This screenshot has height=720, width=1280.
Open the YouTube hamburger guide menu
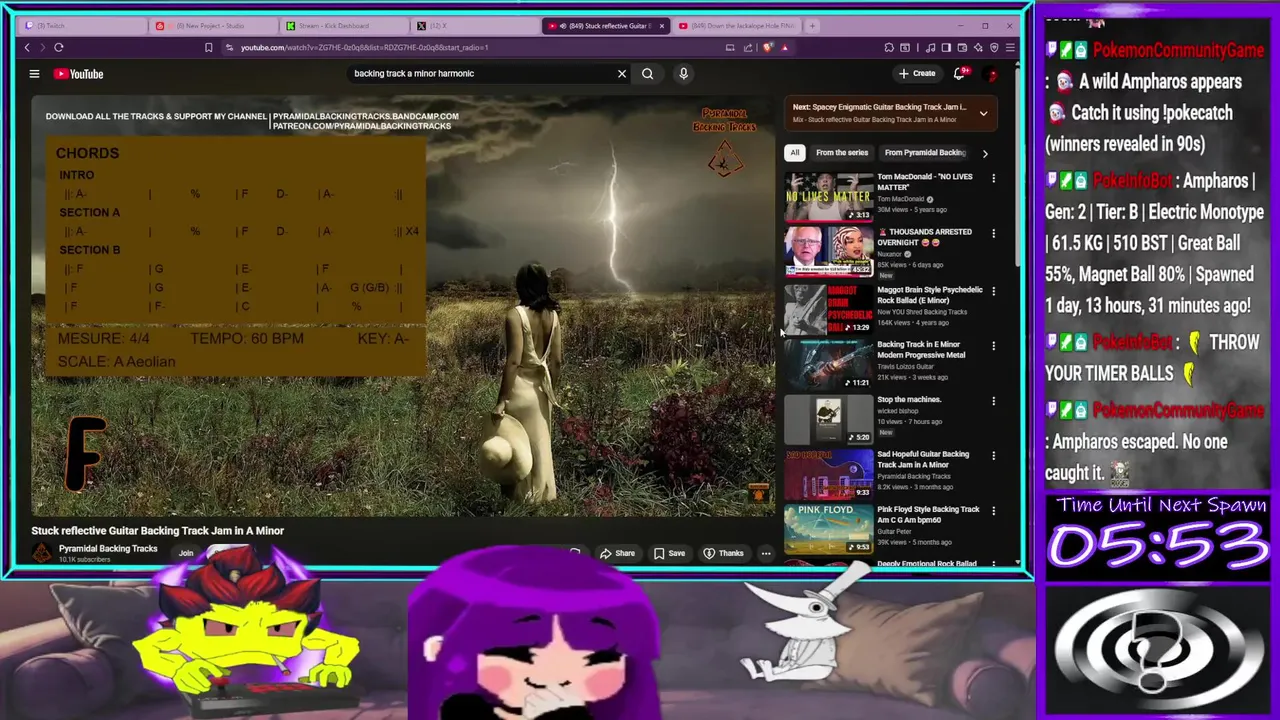[34, 73]
